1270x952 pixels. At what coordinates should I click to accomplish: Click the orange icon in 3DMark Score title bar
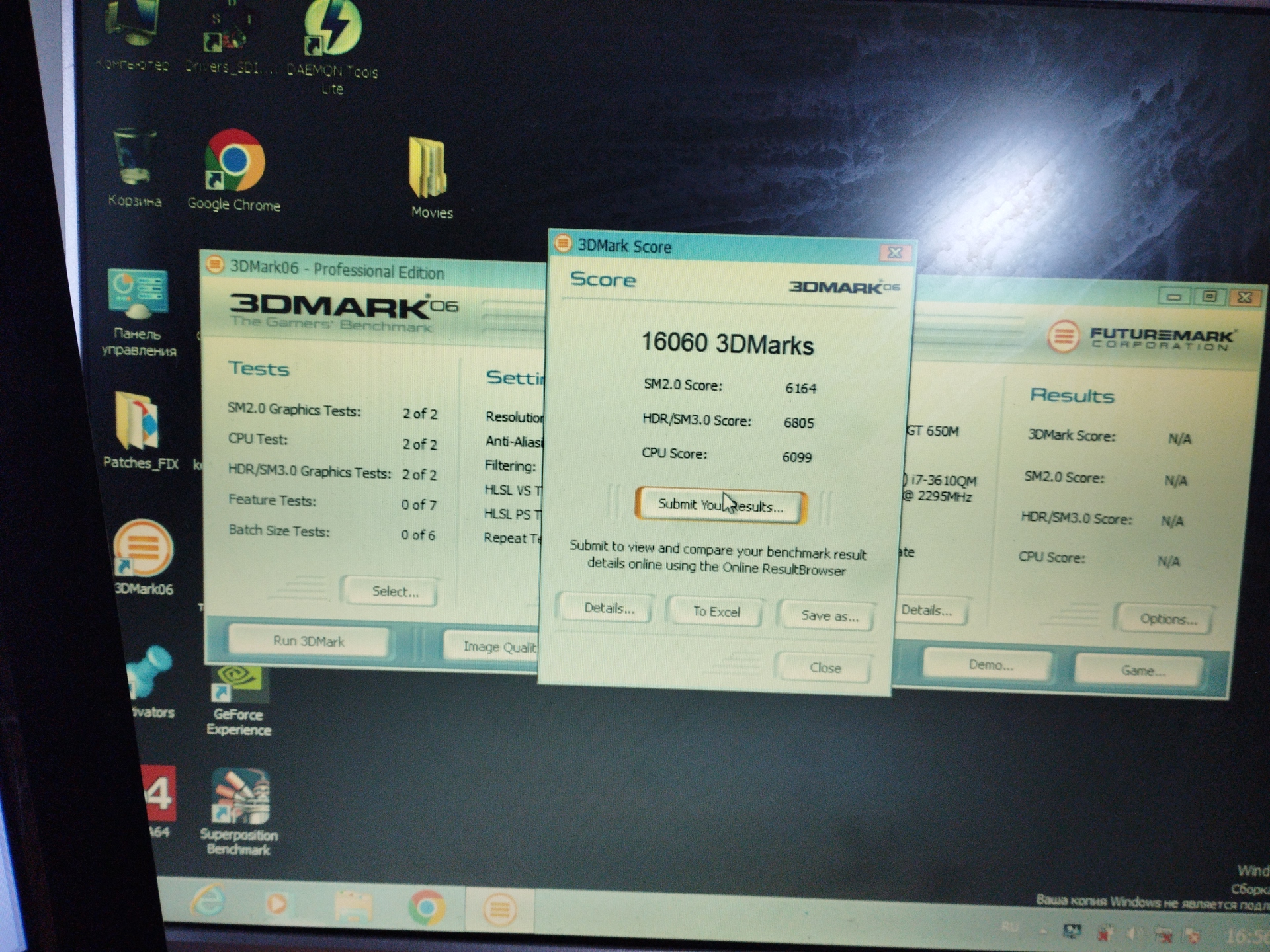point(562,243)
